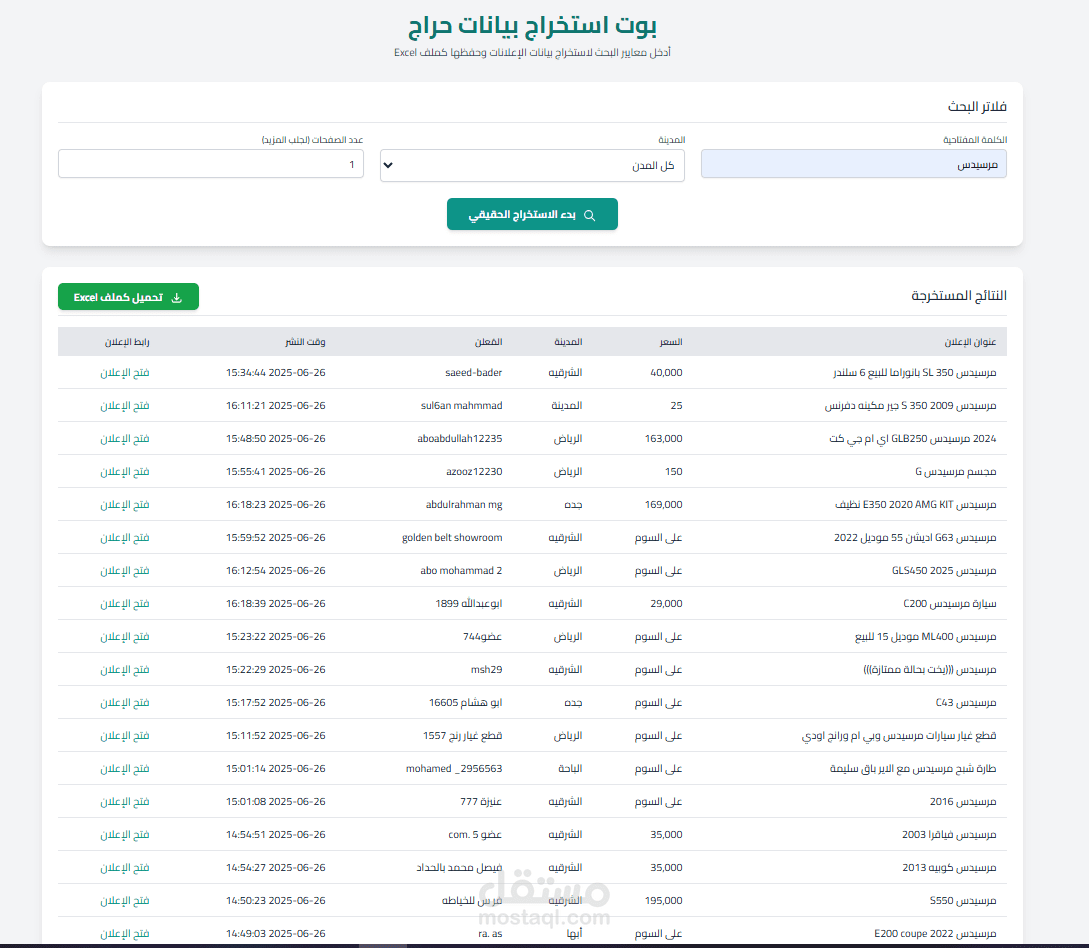
Task: Click the timestamp "15:23:22 2025-06-26"
Action: coord(276,637)
